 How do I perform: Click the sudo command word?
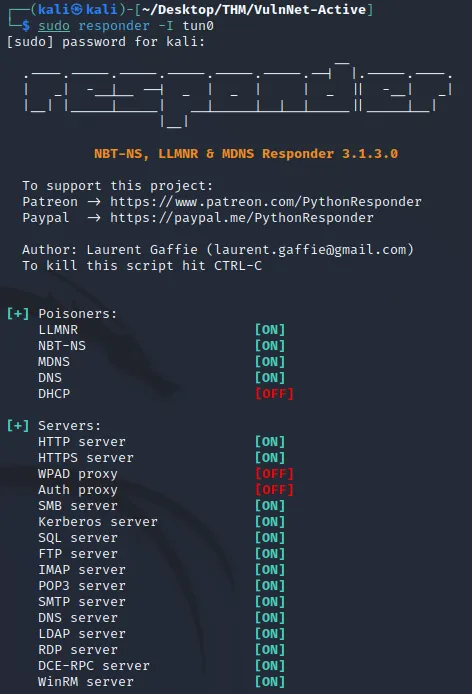coord(54,26)
